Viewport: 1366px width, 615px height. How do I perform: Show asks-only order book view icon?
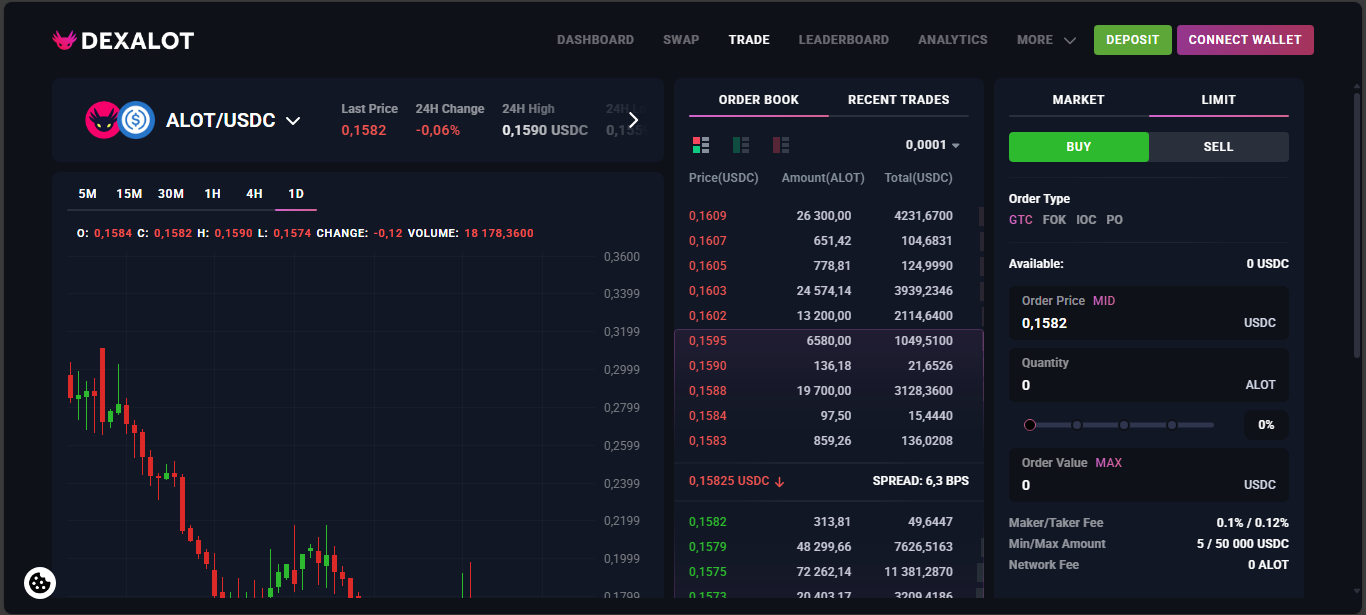(781, 145)
